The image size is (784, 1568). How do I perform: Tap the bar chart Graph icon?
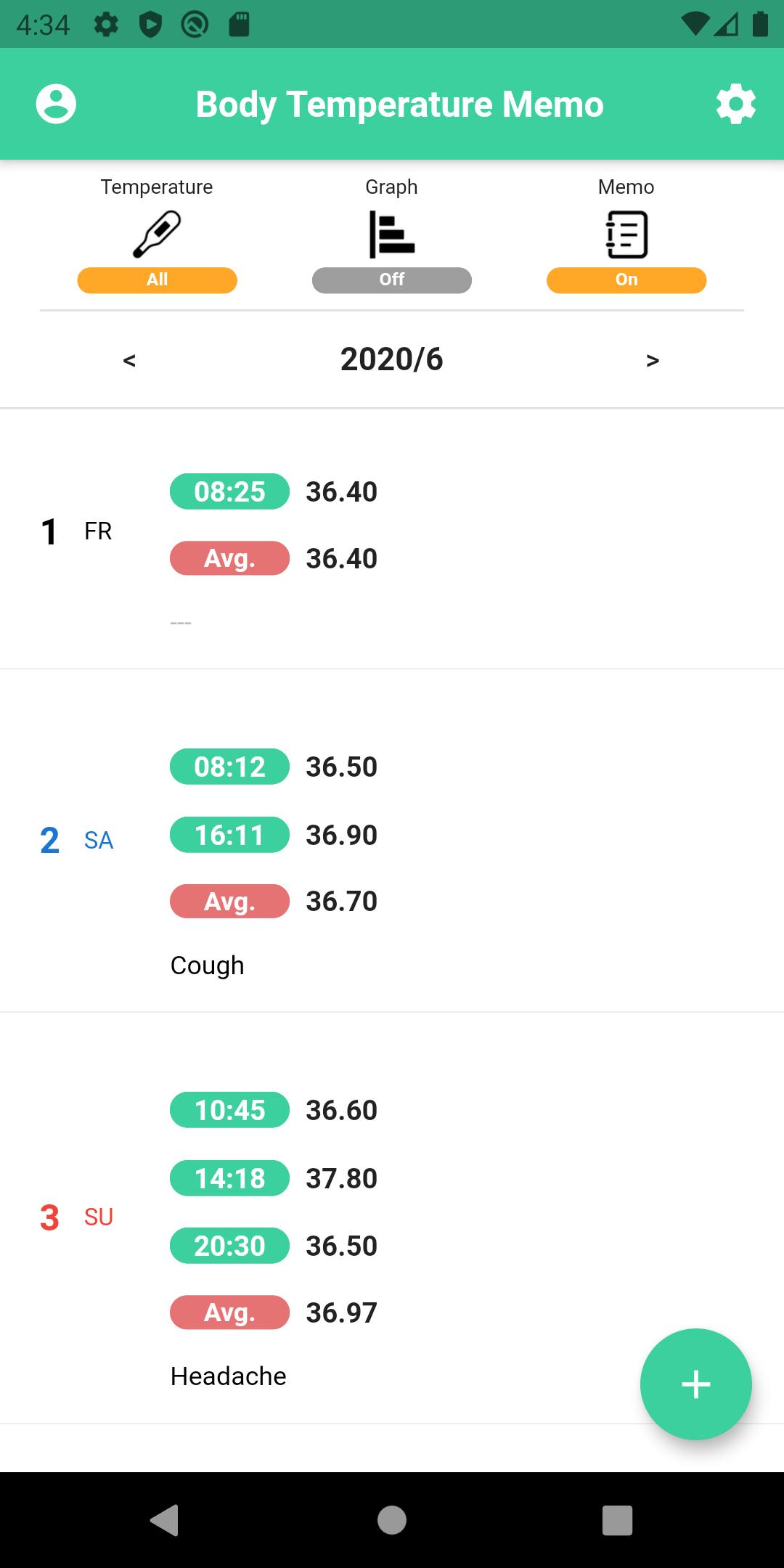tap(392, 234)
